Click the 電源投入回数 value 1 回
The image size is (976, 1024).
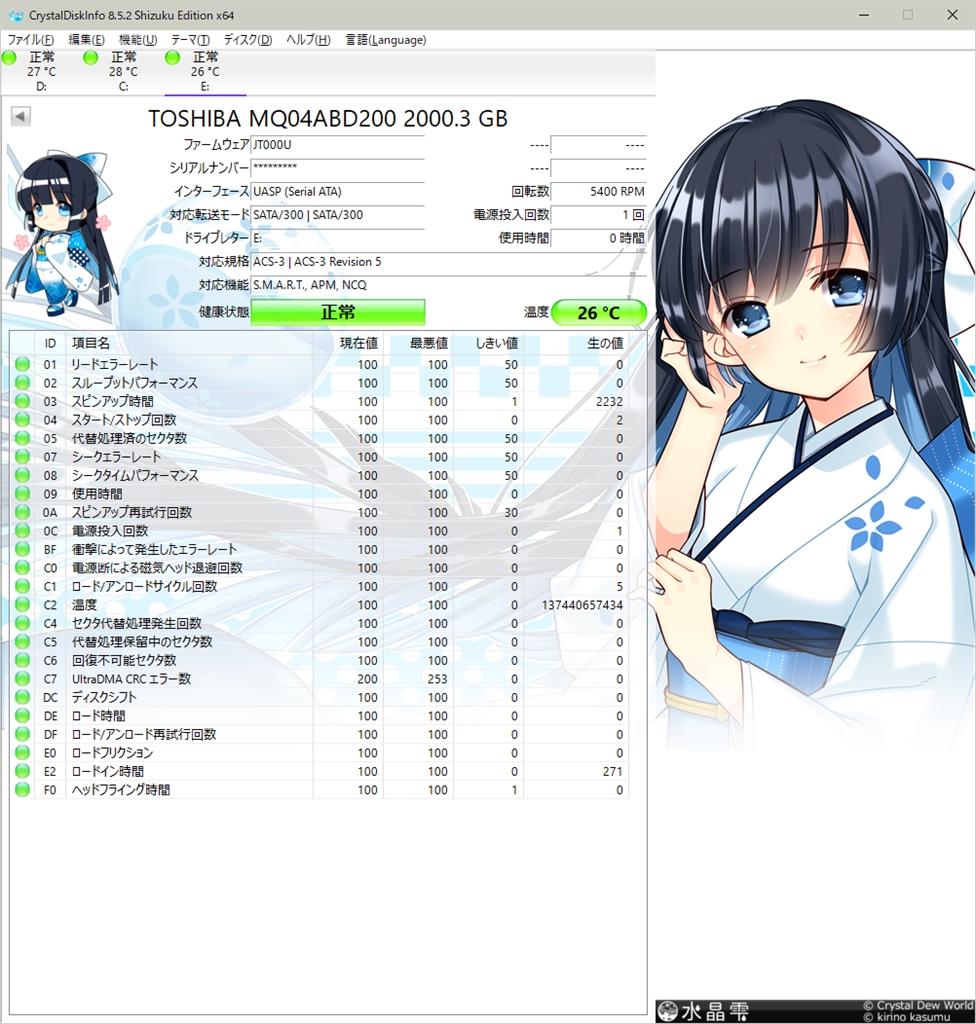598,215
